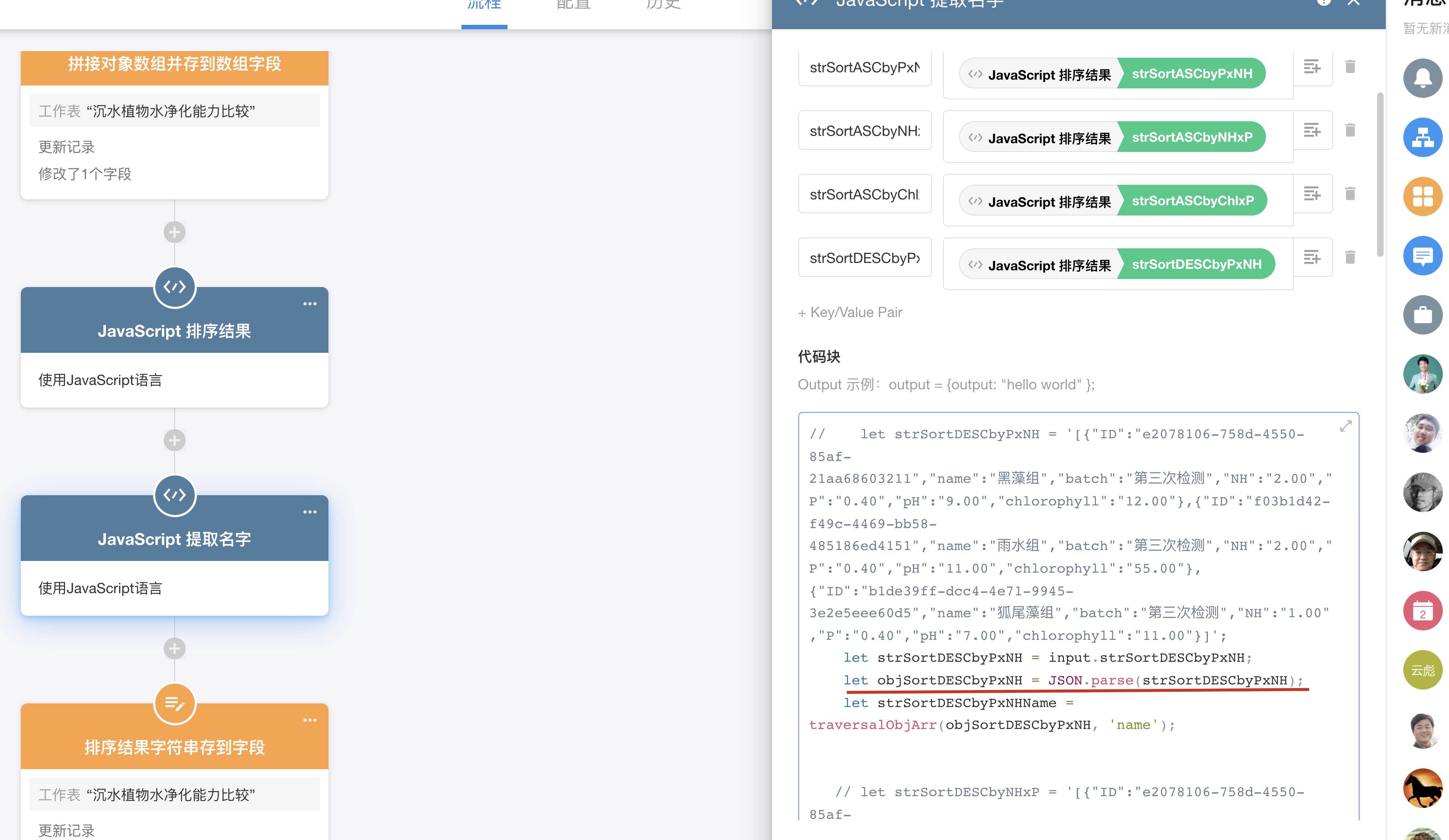
Task: Open more menu on JavaScript 提取名字 node
Action: point(310,512)
